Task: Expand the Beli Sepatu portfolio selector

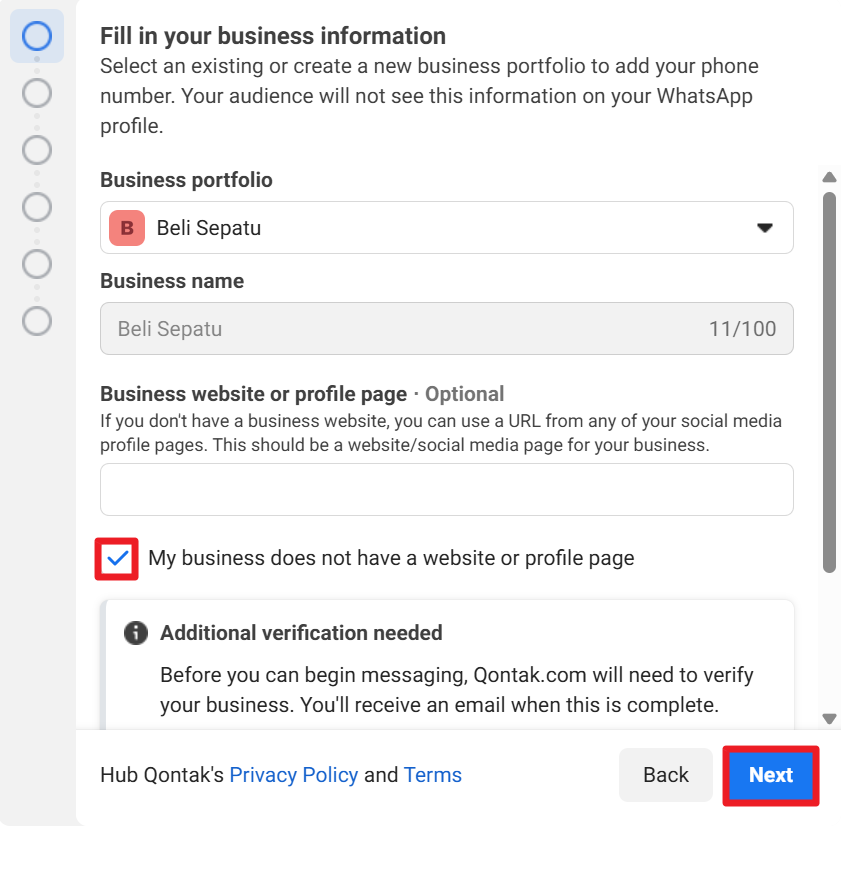Action: point(446,228)
